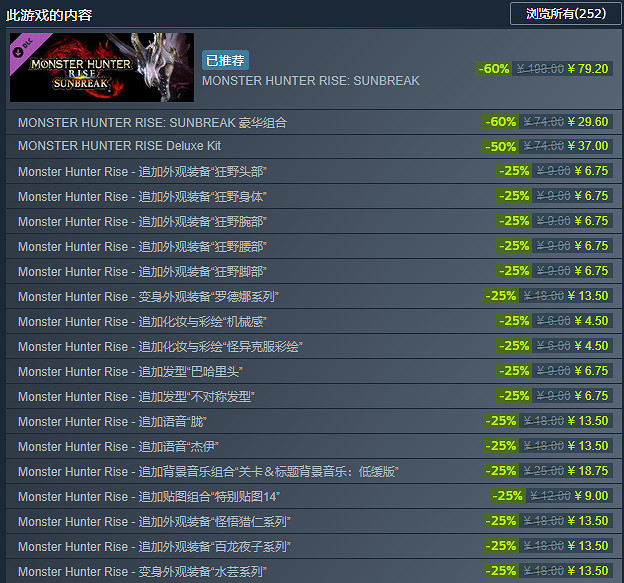The width and height of the screenshot is (624, 583).
Task: Open MONSTER HUNTER RISE Deluxe Kit entry
Action: 314,146
